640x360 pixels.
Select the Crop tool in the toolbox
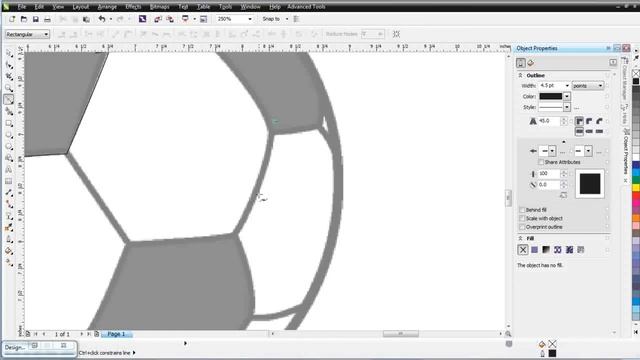[9, 76]
